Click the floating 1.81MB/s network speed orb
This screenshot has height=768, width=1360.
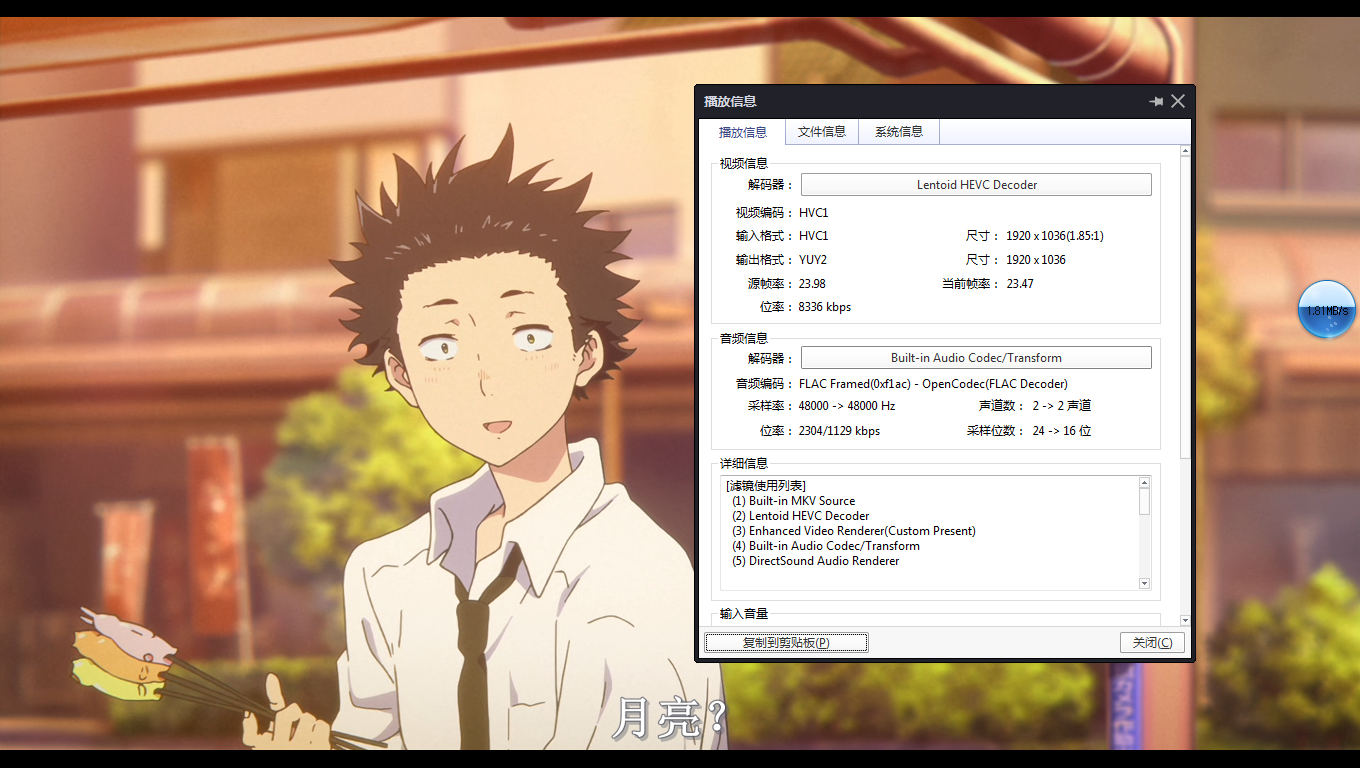1326,310
